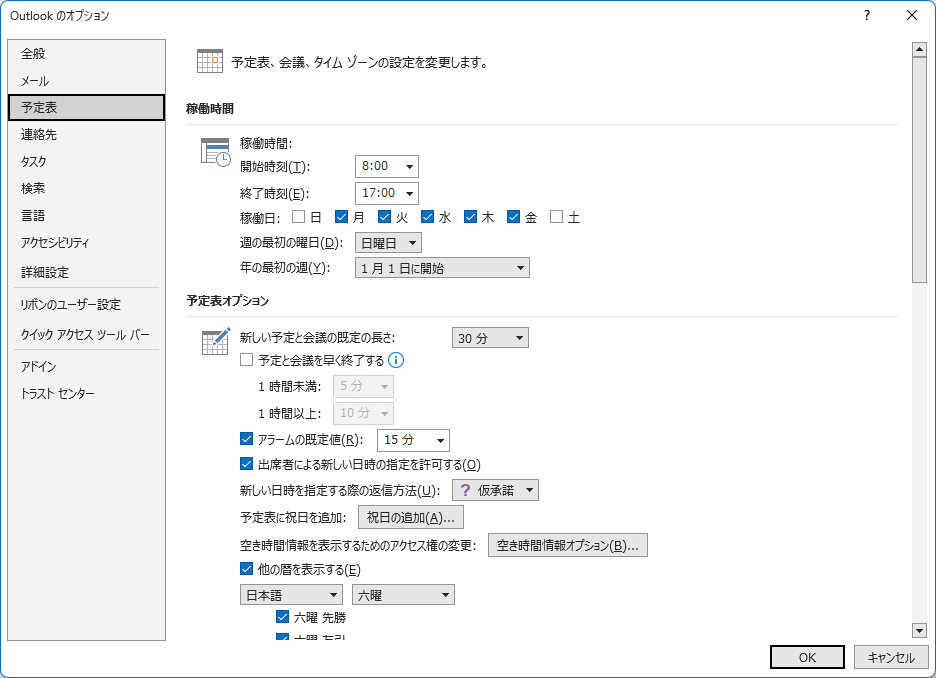Image resolution: width=936 pixels, height=678 pixels.
Task: Check 予定と会議を早く終了する option
Action: coord(247,360)
